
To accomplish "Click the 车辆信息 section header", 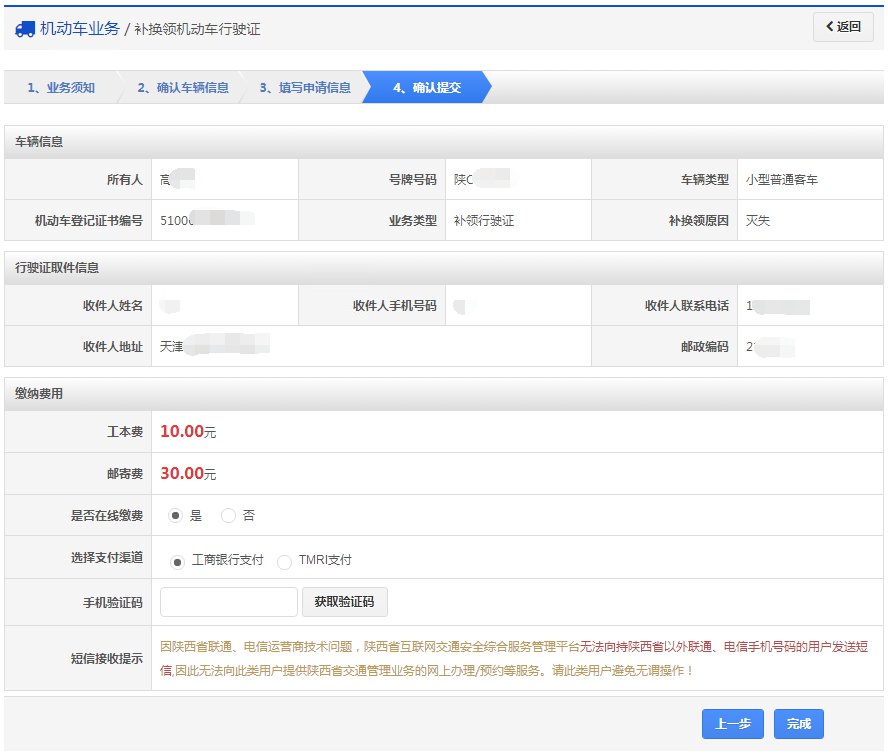I will tap(40, 142).
